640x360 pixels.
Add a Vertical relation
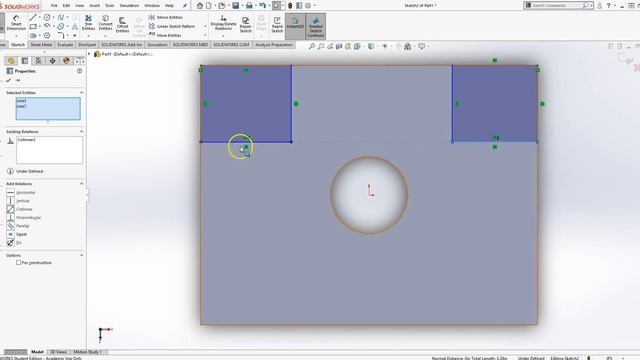point(18,201)
